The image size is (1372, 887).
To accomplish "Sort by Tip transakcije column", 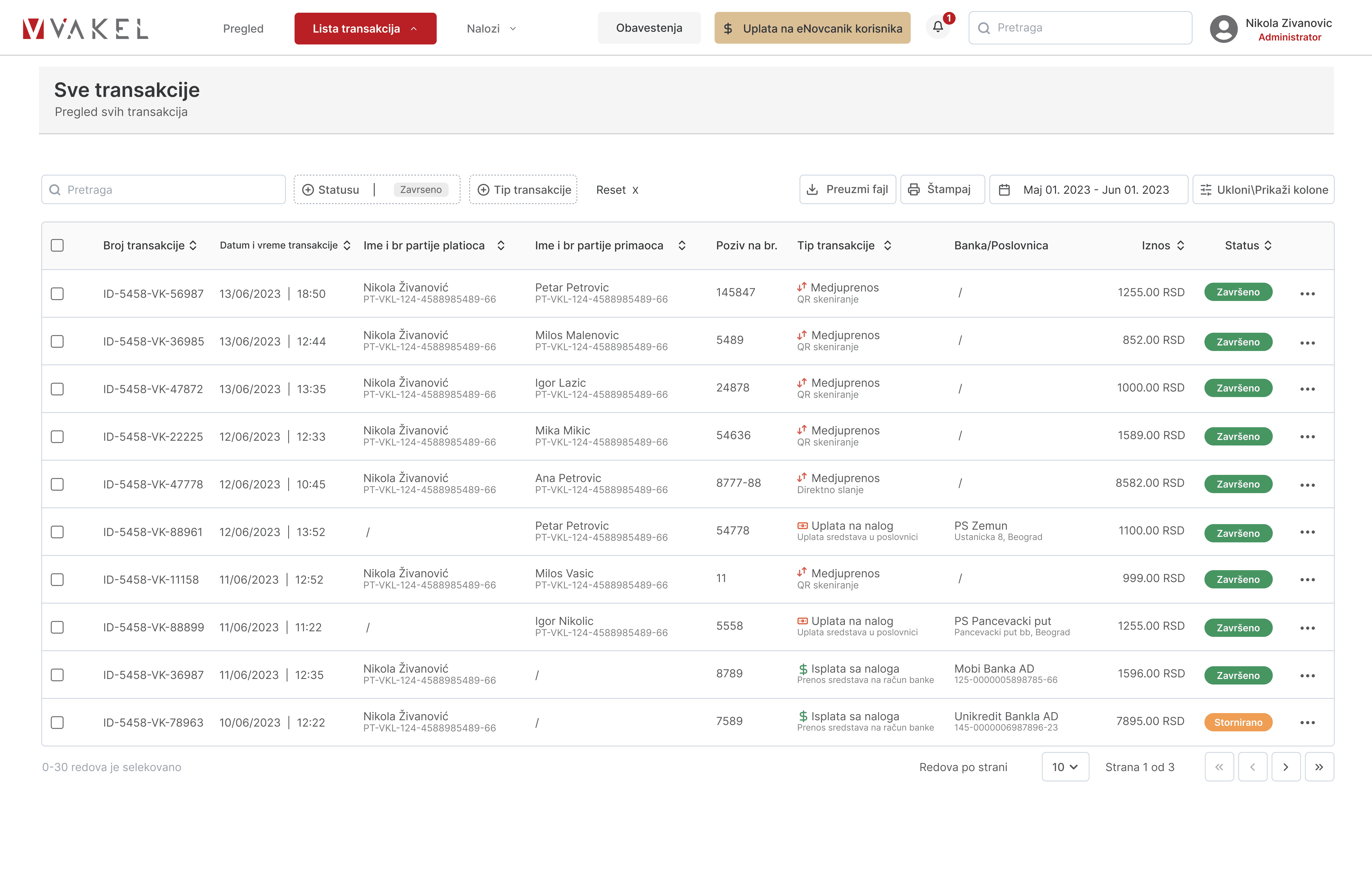I will [887, 245].
